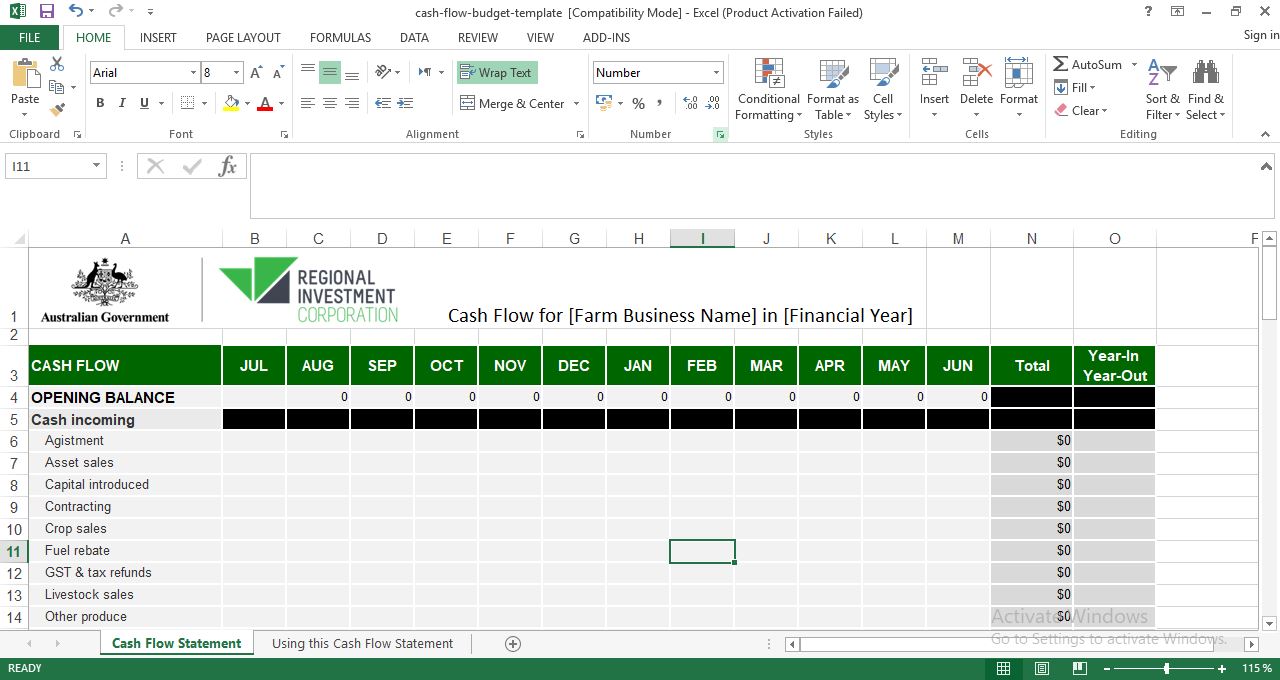
Task: Open the Name Box dropdown
Action: tap(97, 166)
